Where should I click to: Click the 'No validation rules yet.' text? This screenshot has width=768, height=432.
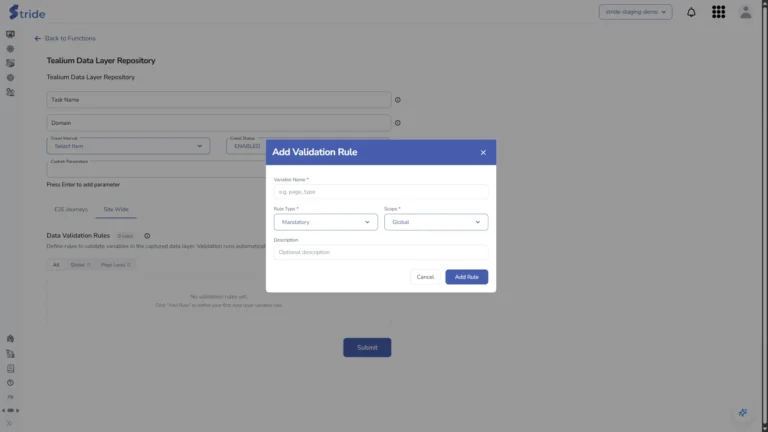tap(218, 296)
